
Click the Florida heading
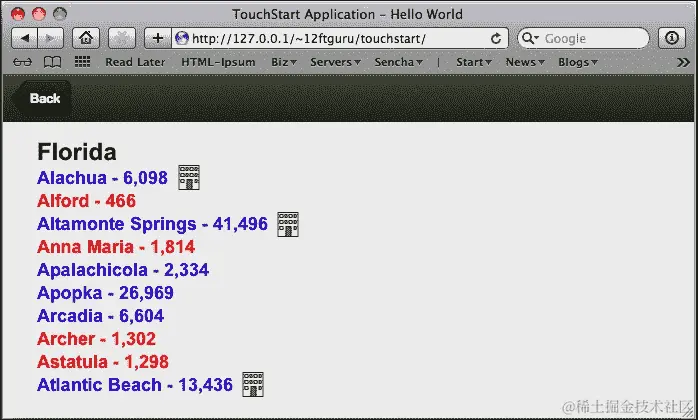point(77,152)
